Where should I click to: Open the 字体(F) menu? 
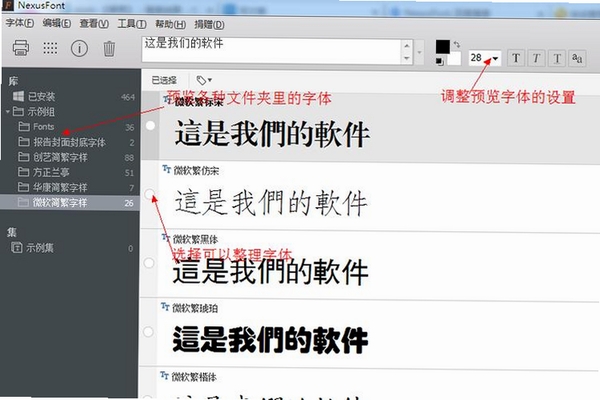coord(20,23)
